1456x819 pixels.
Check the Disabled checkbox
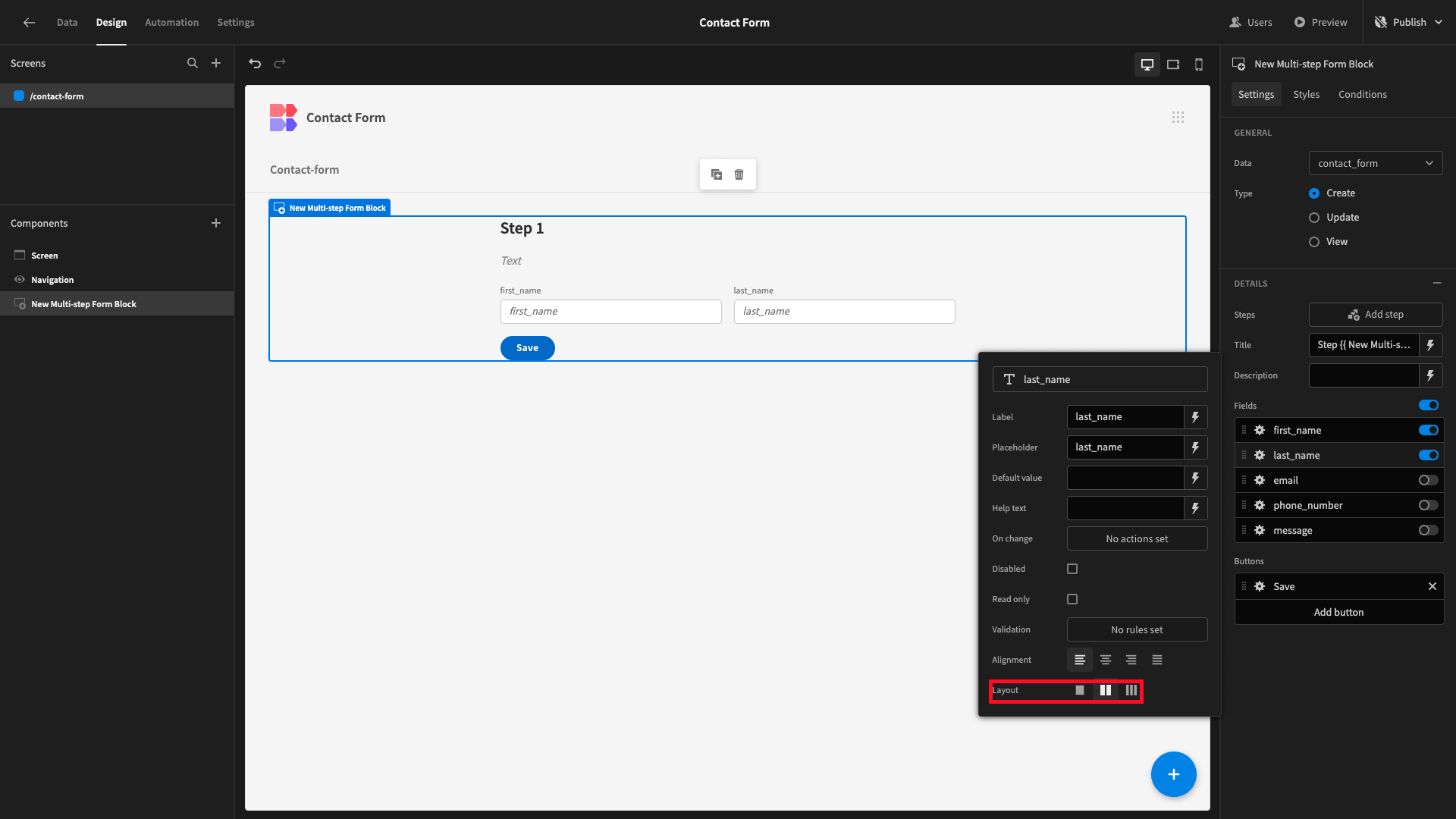pyautogui.click(x=1072, y=569)
